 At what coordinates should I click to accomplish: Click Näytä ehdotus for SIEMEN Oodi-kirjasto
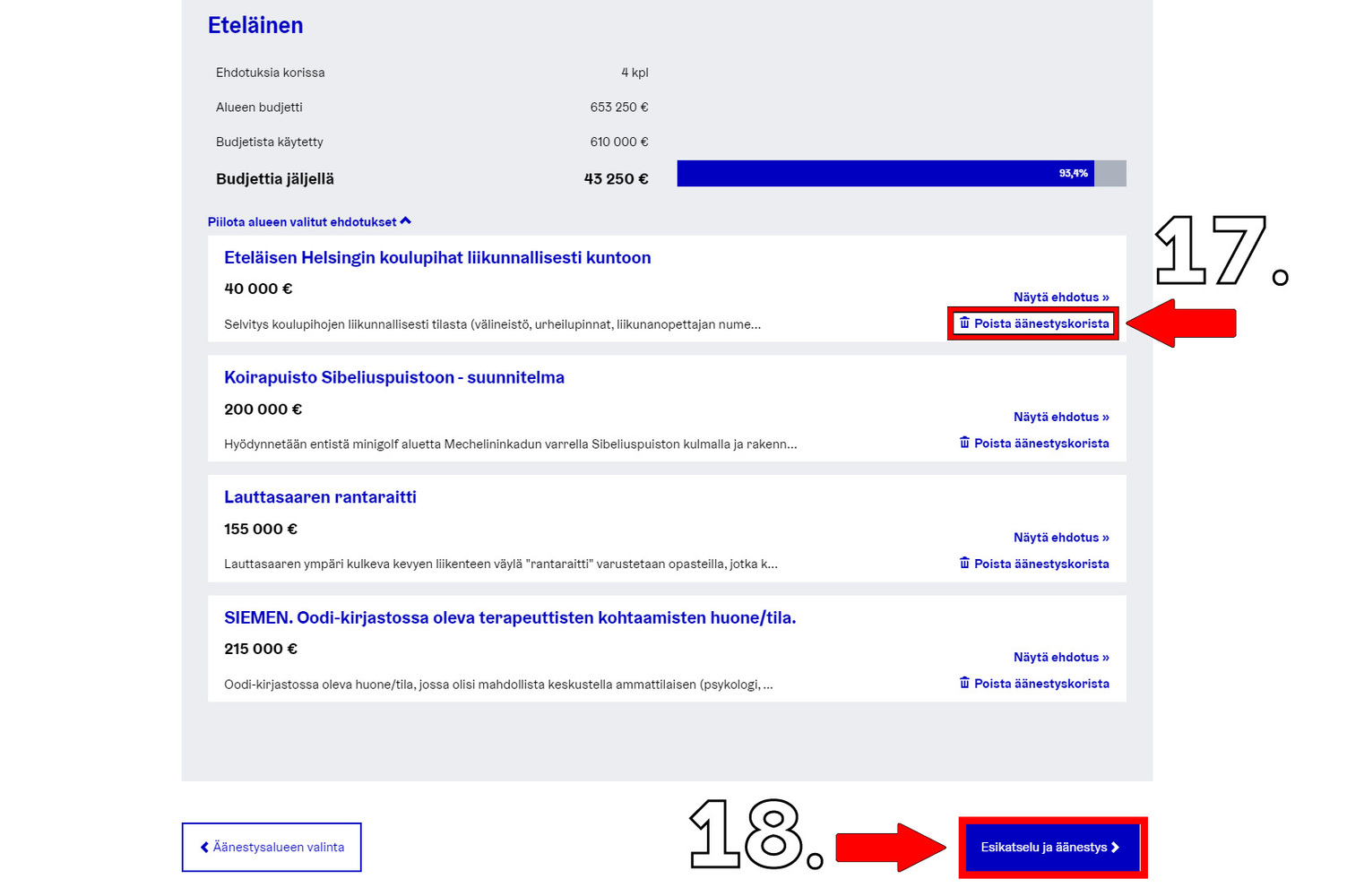point(1061,658)
